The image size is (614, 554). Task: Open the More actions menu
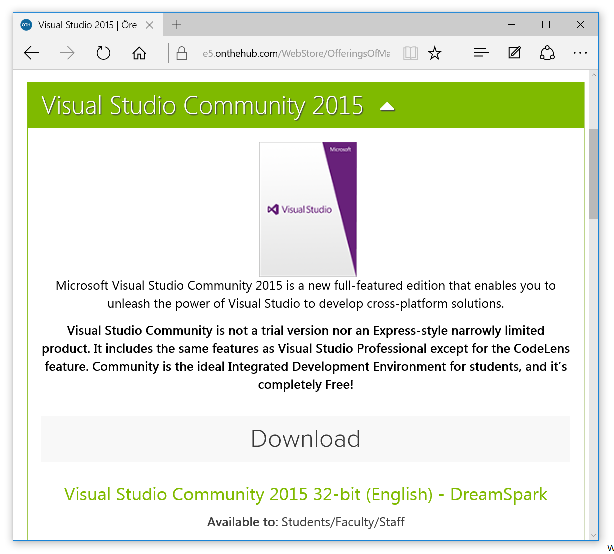click(580, 53)
